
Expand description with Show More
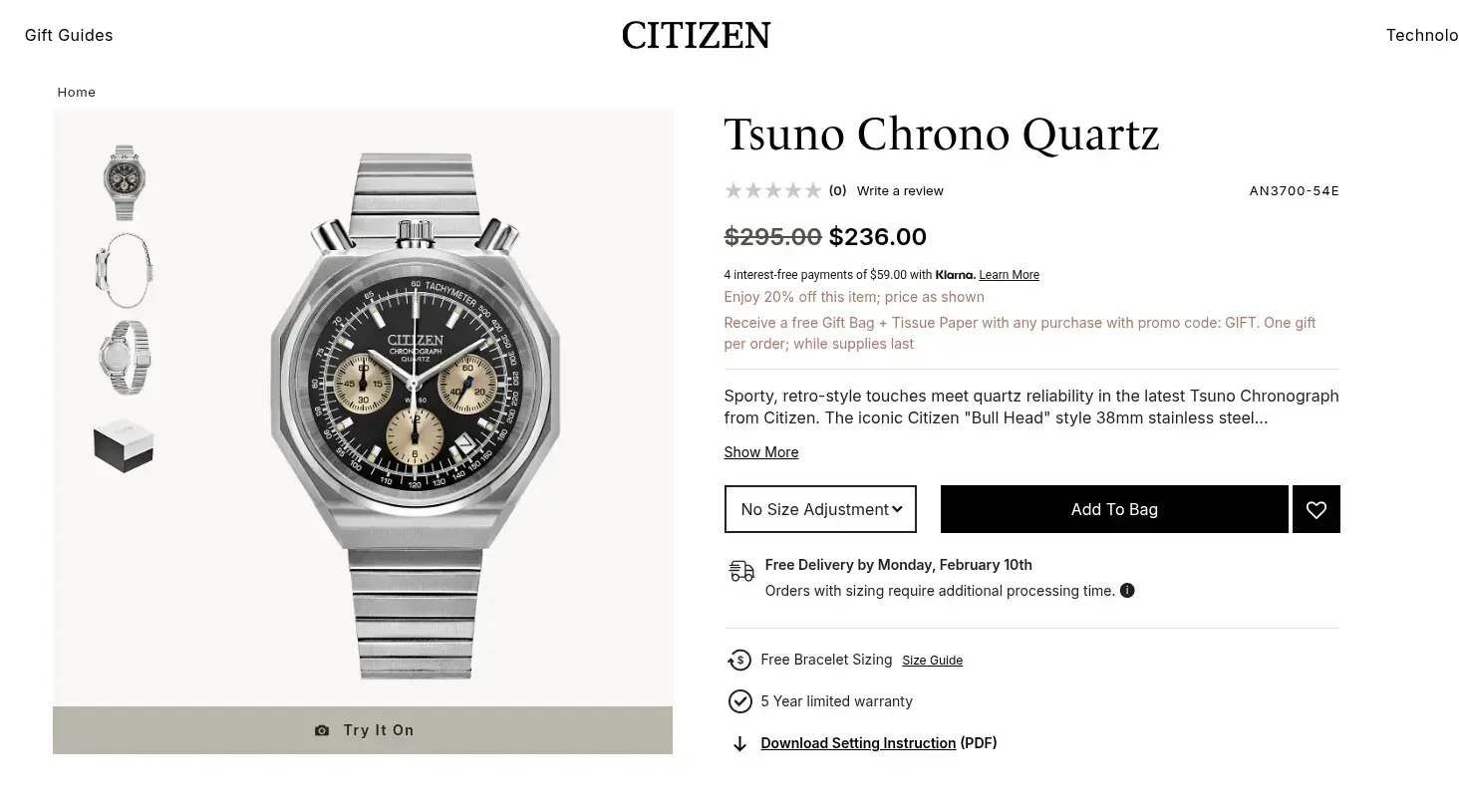click(x=760, y=452)
